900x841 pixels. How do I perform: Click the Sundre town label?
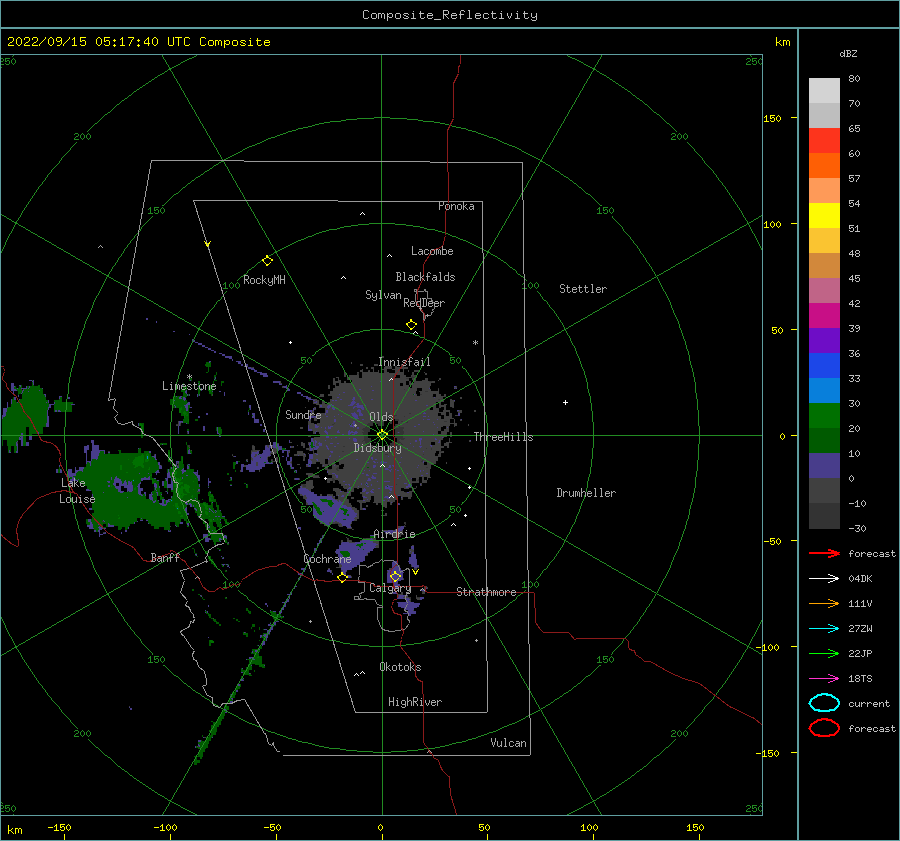[303, 415]
